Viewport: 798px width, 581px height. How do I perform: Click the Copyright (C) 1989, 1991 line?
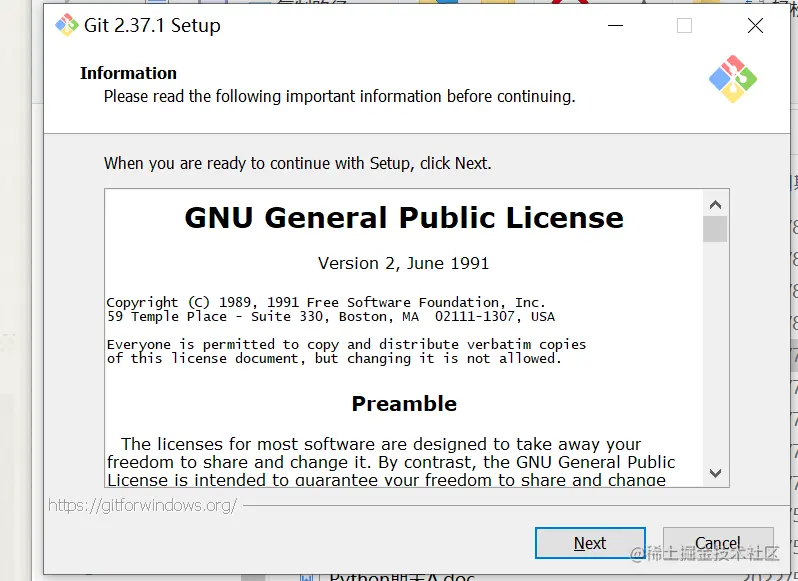coord(326,302)
